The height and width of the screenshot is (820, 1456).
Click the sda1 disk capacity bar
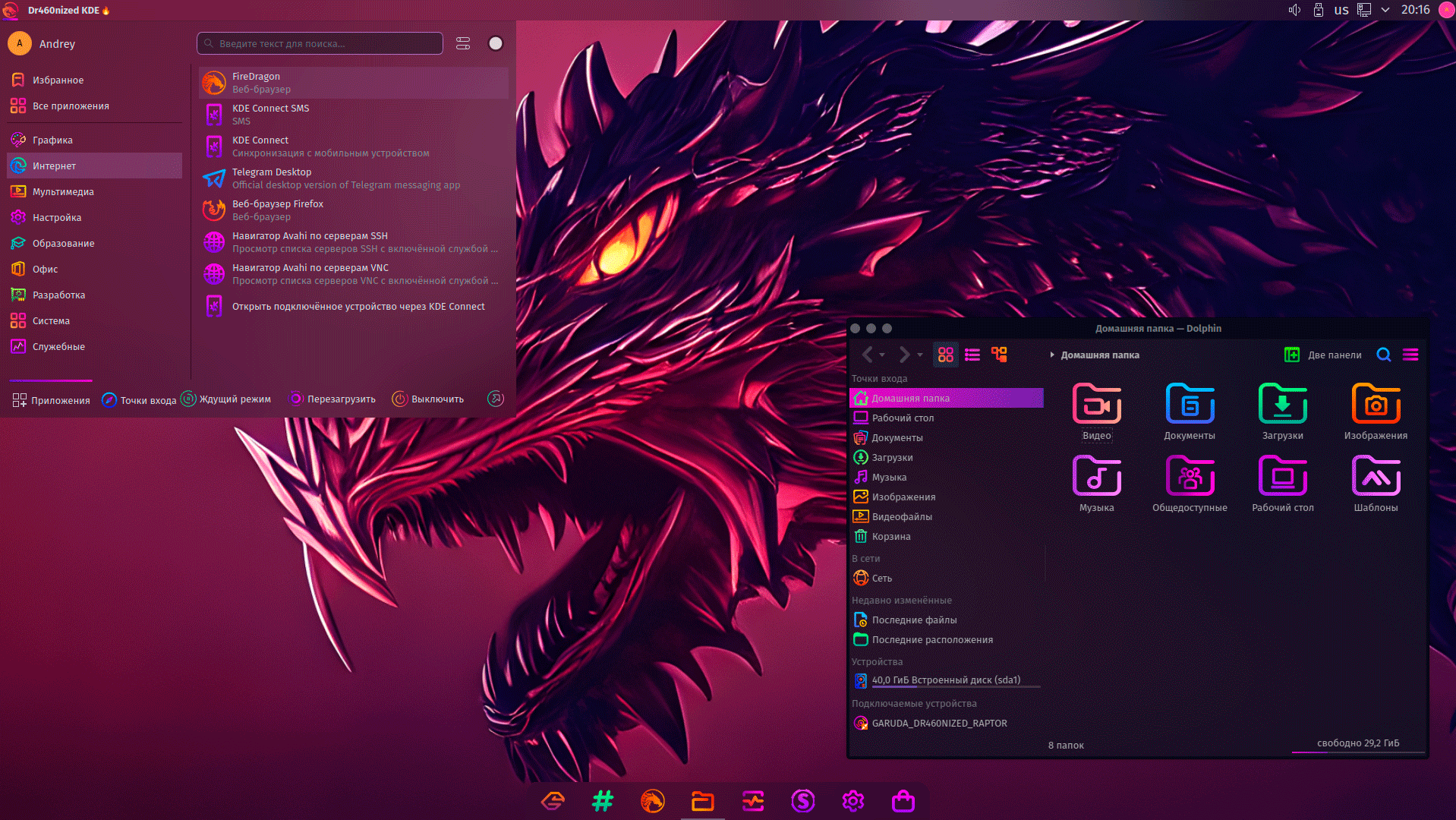[955, 687]
